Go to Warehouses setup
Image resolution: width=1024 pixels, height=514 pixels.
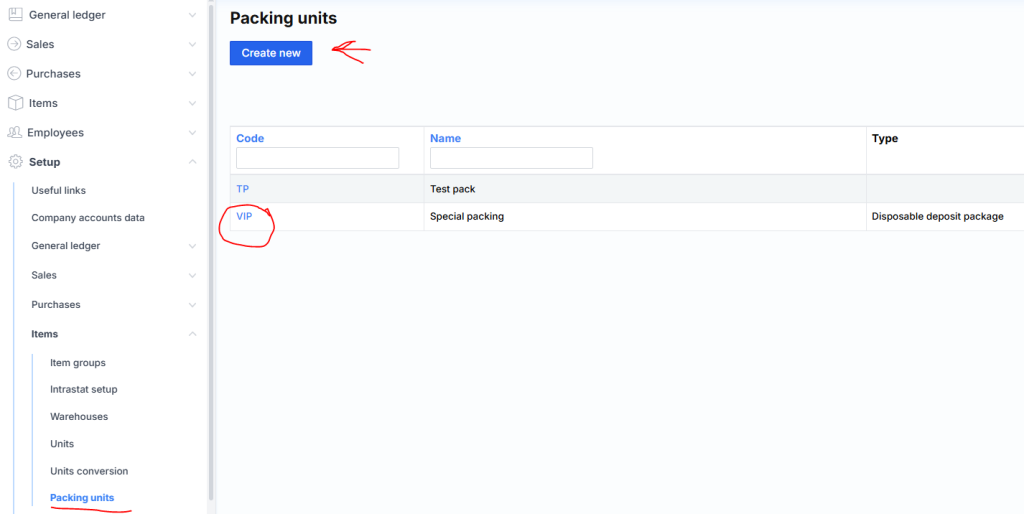point(79,416)
